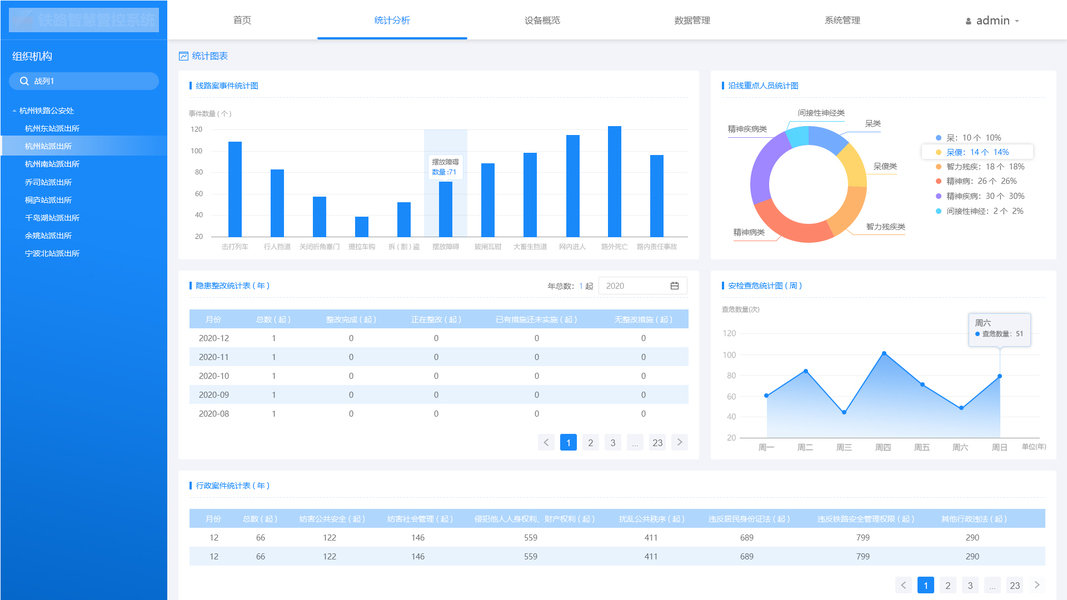Go to the 系统管理 tab
Viewport: 1067px width, 600px height.
click(x=842, y=20)
